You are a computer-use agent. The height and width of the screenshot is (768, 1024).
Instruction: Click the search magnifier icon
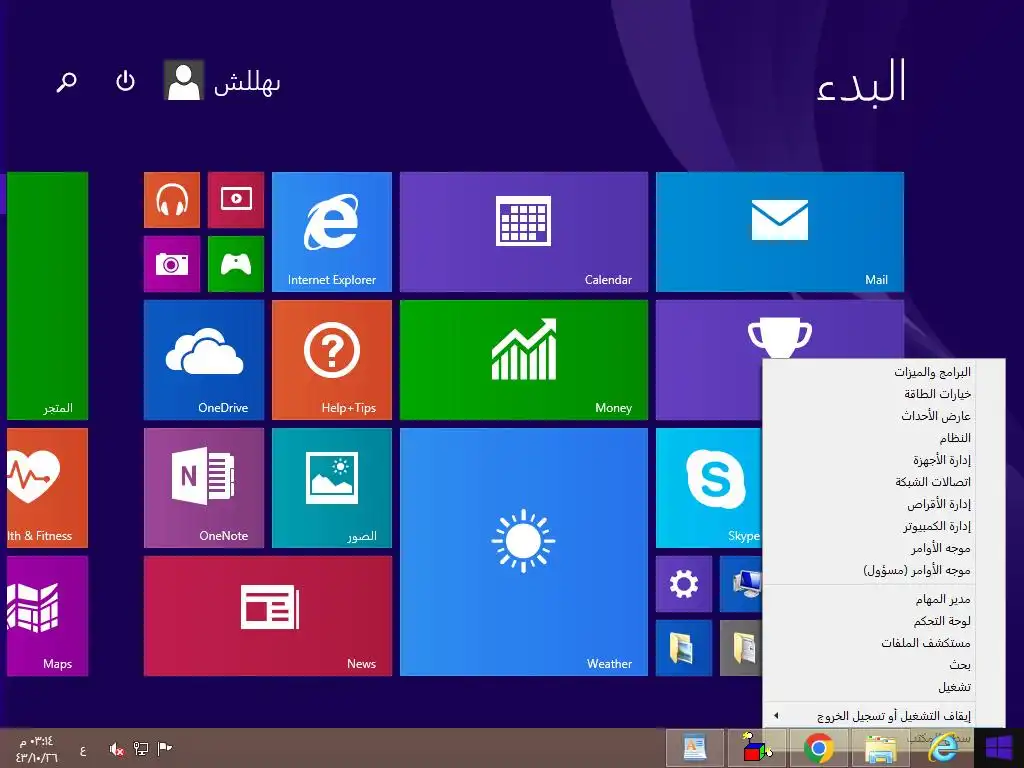click(x=66, y=82)
